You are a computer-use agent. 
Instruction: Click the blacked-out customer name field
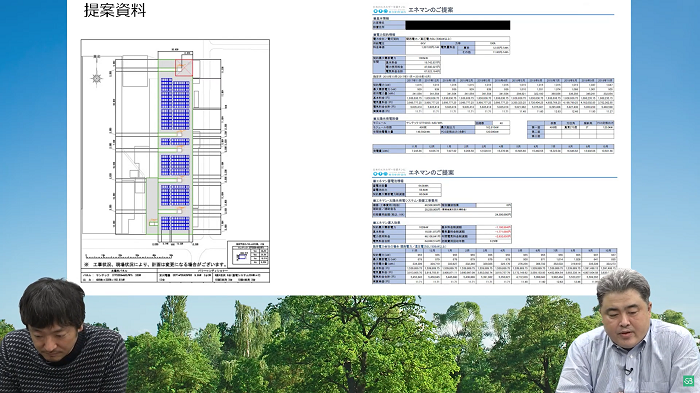[458, 25]
